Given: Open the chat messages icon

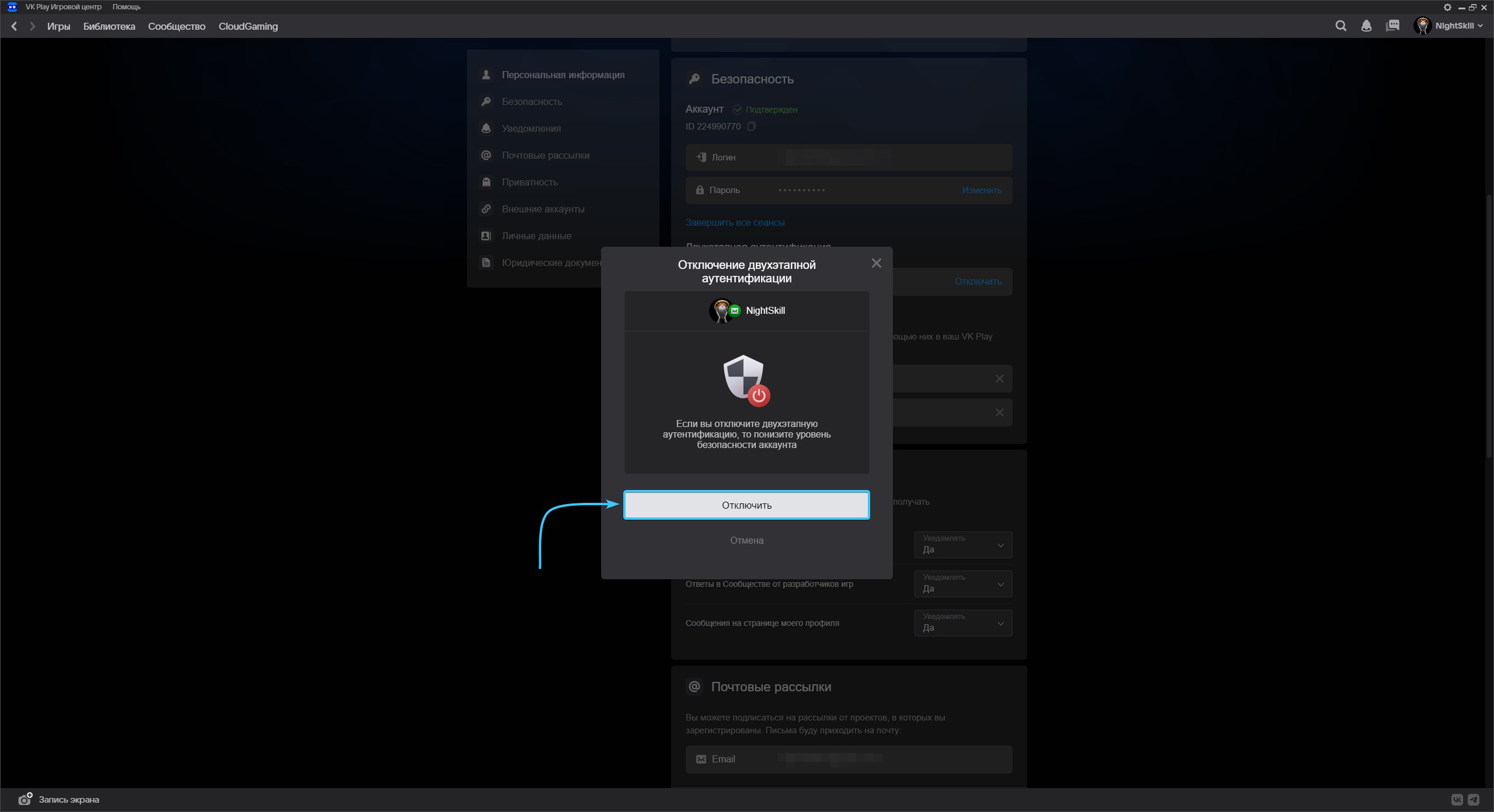Looking at the screenshot, I should (1392, 26).
